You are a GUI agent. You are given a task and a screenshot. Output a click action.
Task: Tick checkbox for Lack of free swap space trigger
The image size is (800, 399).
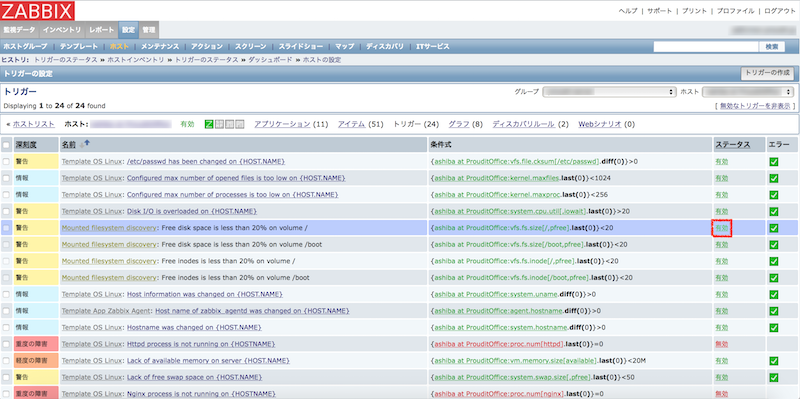(x=6, y=377)
